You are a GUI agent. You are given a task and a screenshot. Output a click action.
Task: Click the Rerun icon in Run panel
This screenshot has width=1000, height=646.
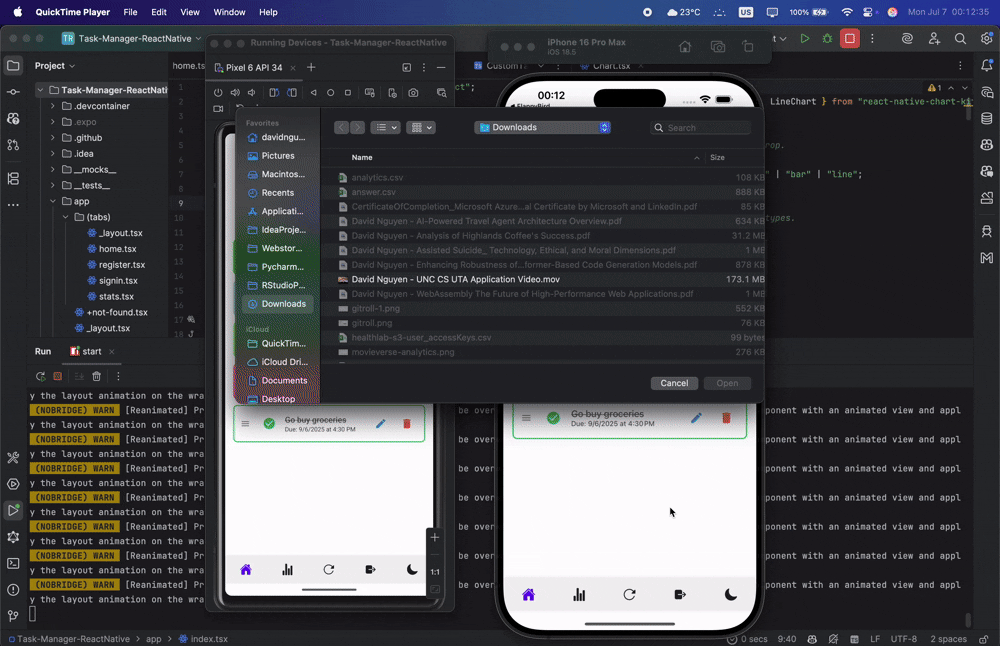click(x=40, y=376)
